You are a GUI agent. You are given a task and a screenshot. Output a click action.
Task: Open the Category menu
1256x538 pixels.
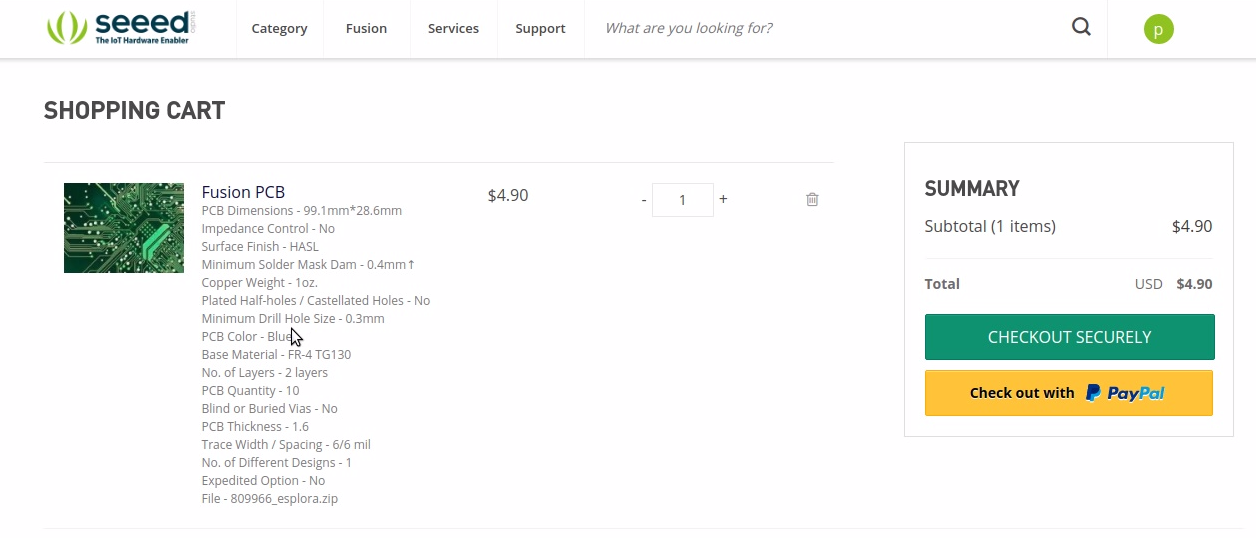[279, 28]
